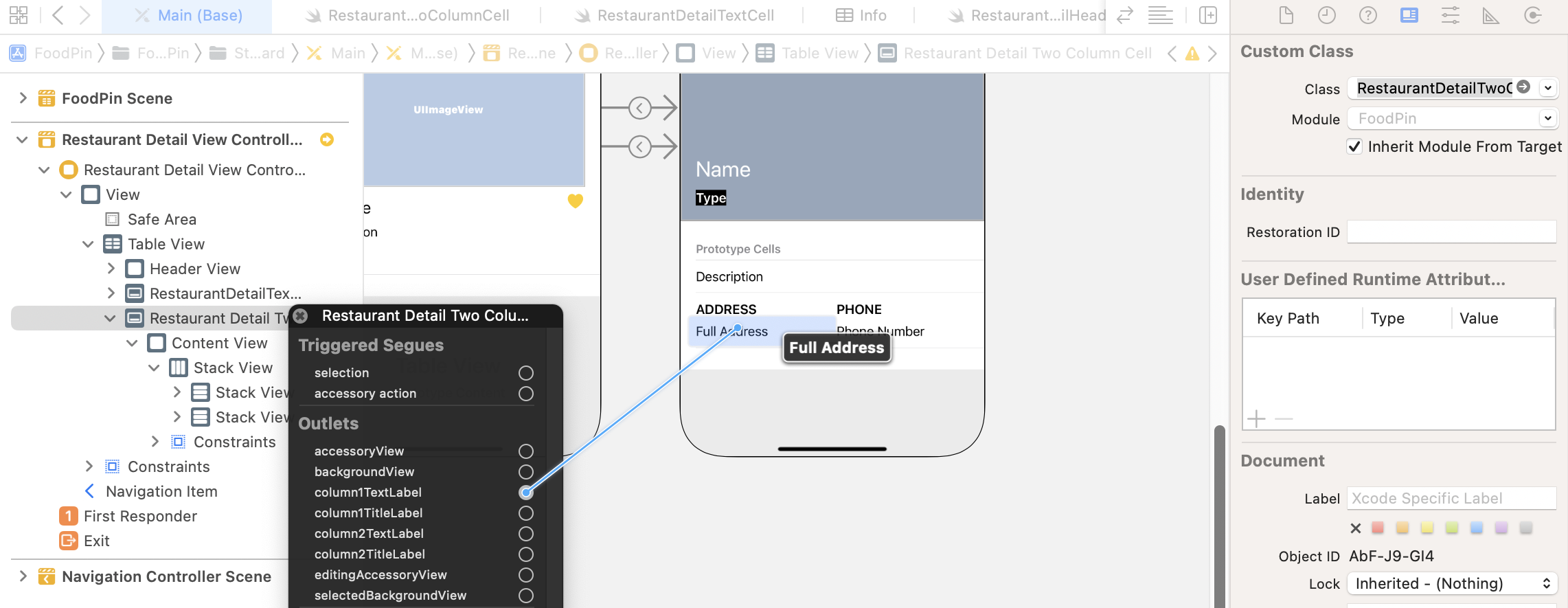Open the Identity inspector icon
1568x608 pixels.
1409,15
